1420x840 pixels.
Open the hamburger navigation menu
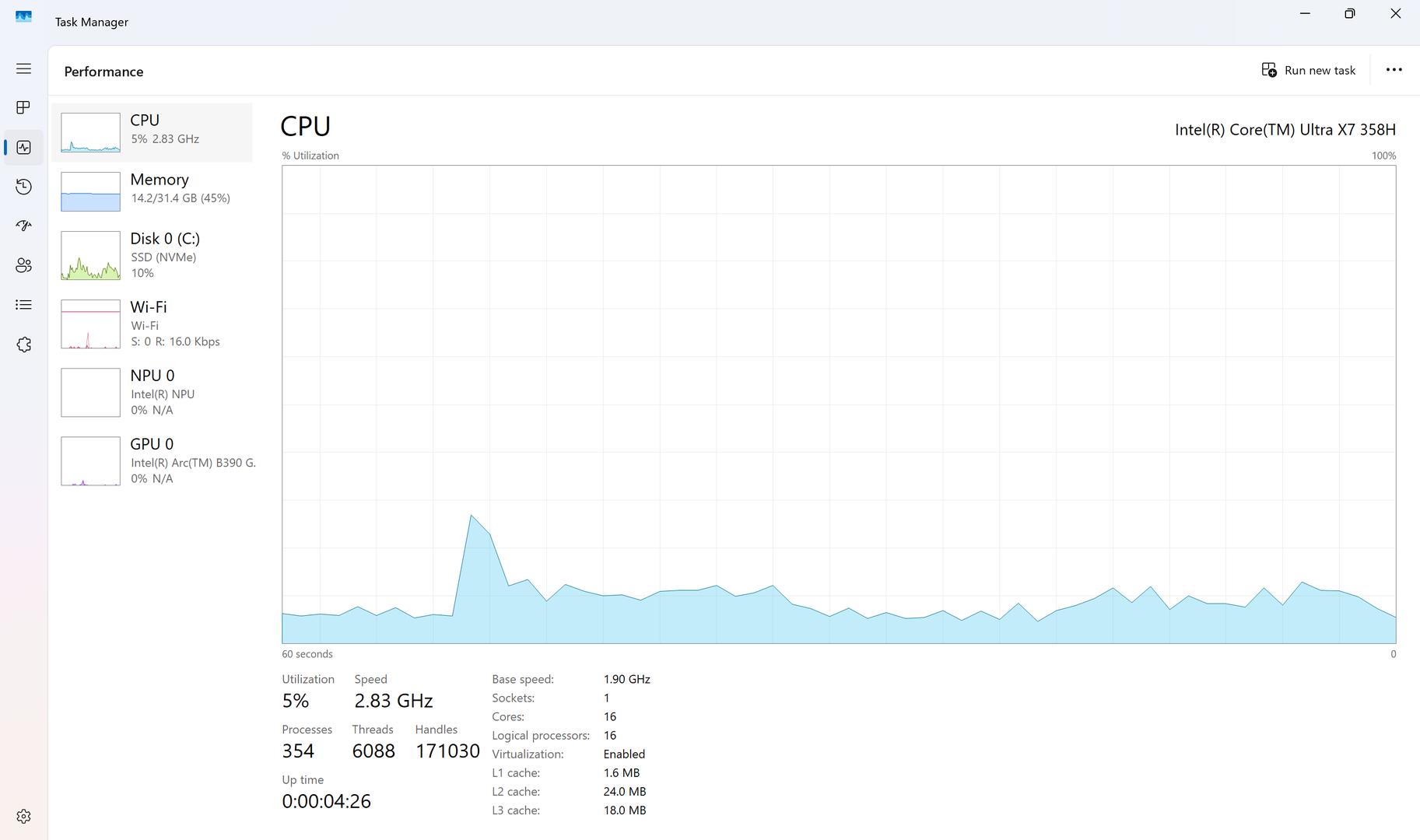23,68
